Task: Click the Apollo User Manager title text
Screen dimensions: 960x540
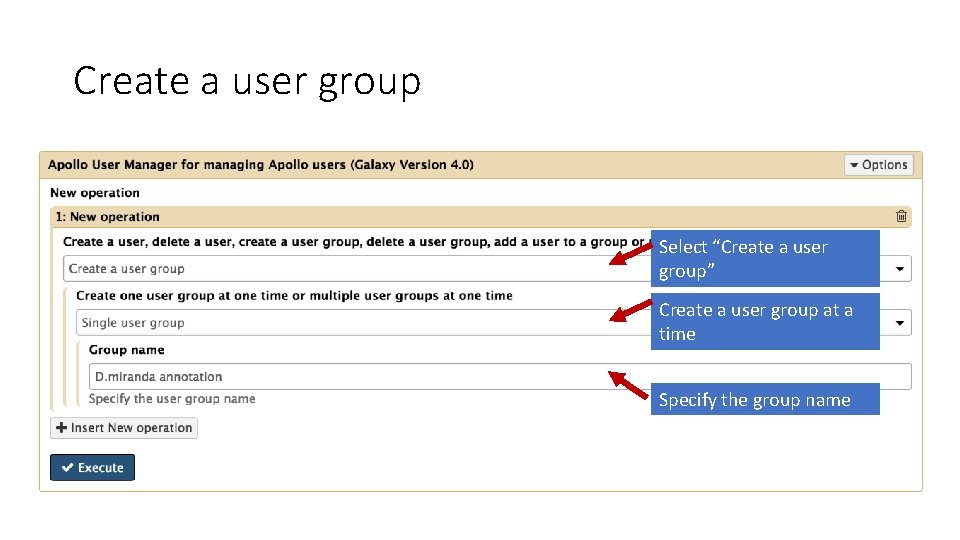Action: (261, 165)
